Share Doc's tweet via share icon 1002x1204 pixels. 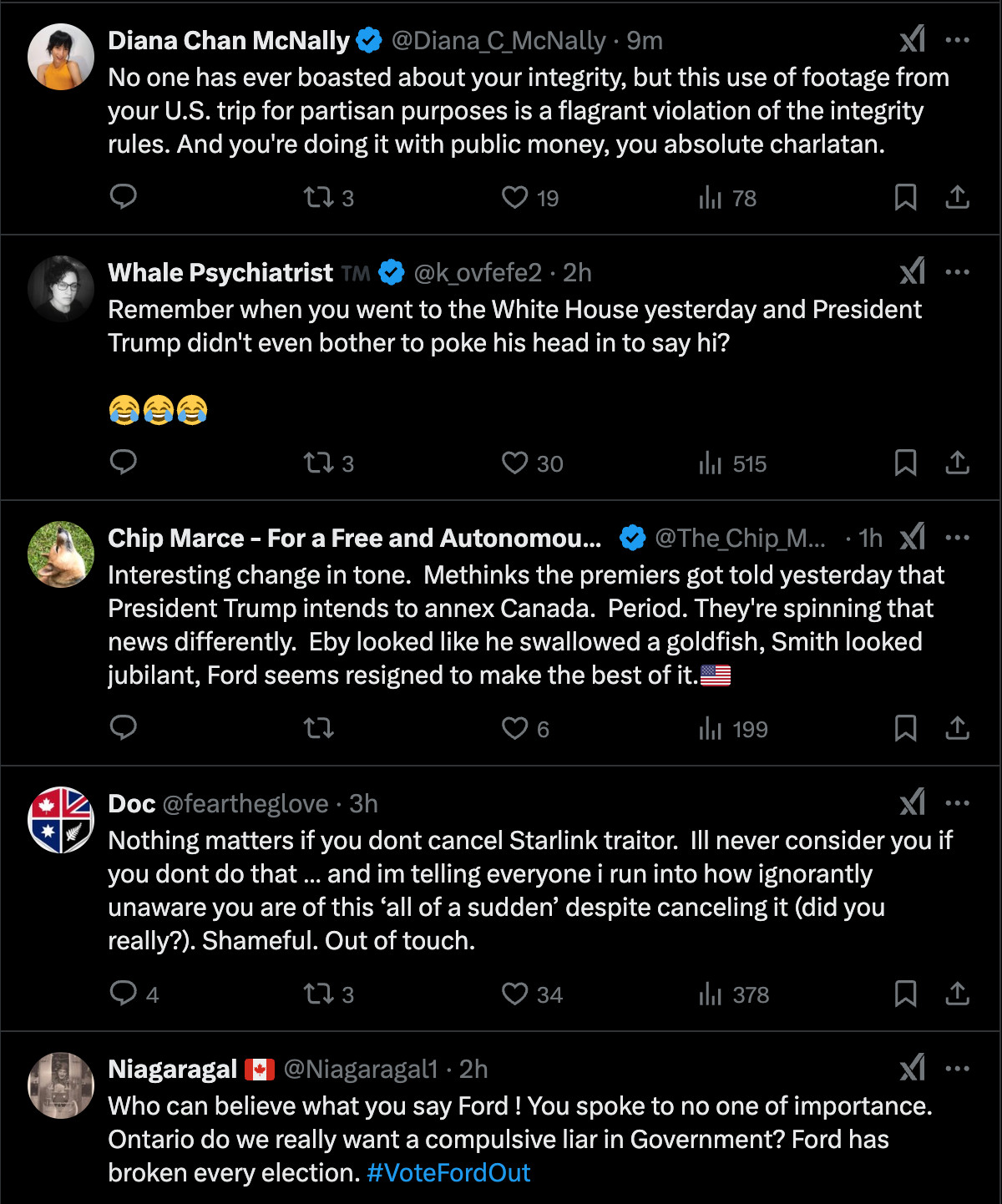(957, 994)
